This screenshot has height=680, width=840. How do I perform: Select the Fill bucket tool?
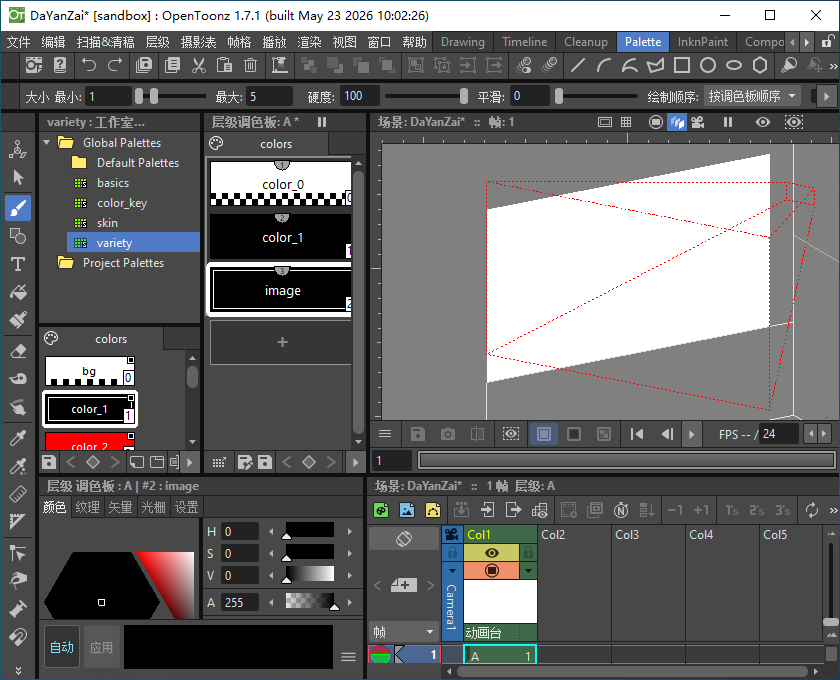coord(18,293)
